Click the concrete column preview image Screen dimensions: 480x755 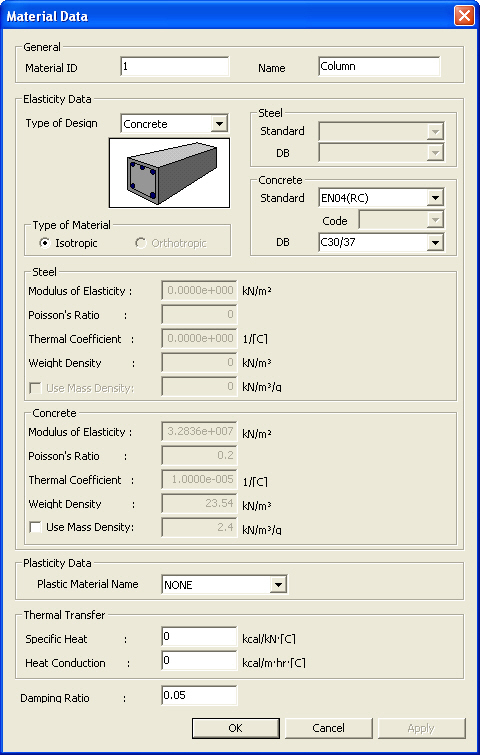169,173
